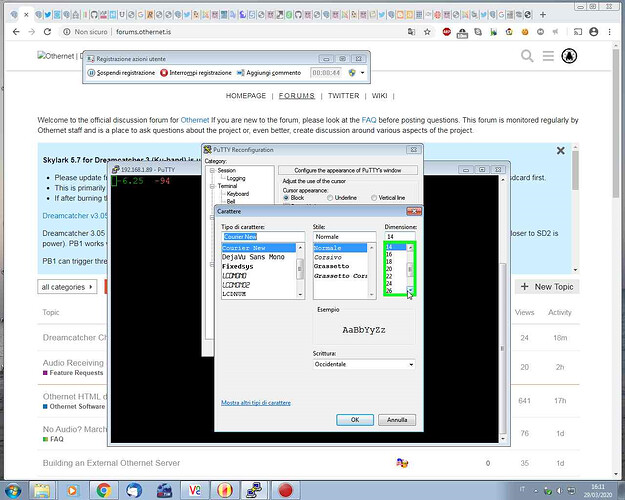Open Windows Explorer from the taskbar
The width and height of the screenshot is (625, 500).
(x=41, y=490)
